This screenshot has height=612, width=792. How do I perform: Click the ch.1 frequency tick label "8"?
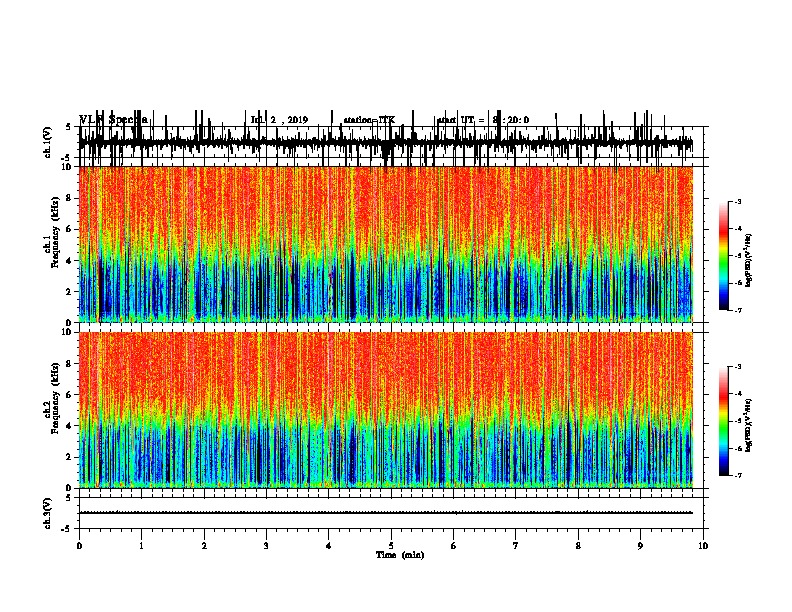pos(70,198)
